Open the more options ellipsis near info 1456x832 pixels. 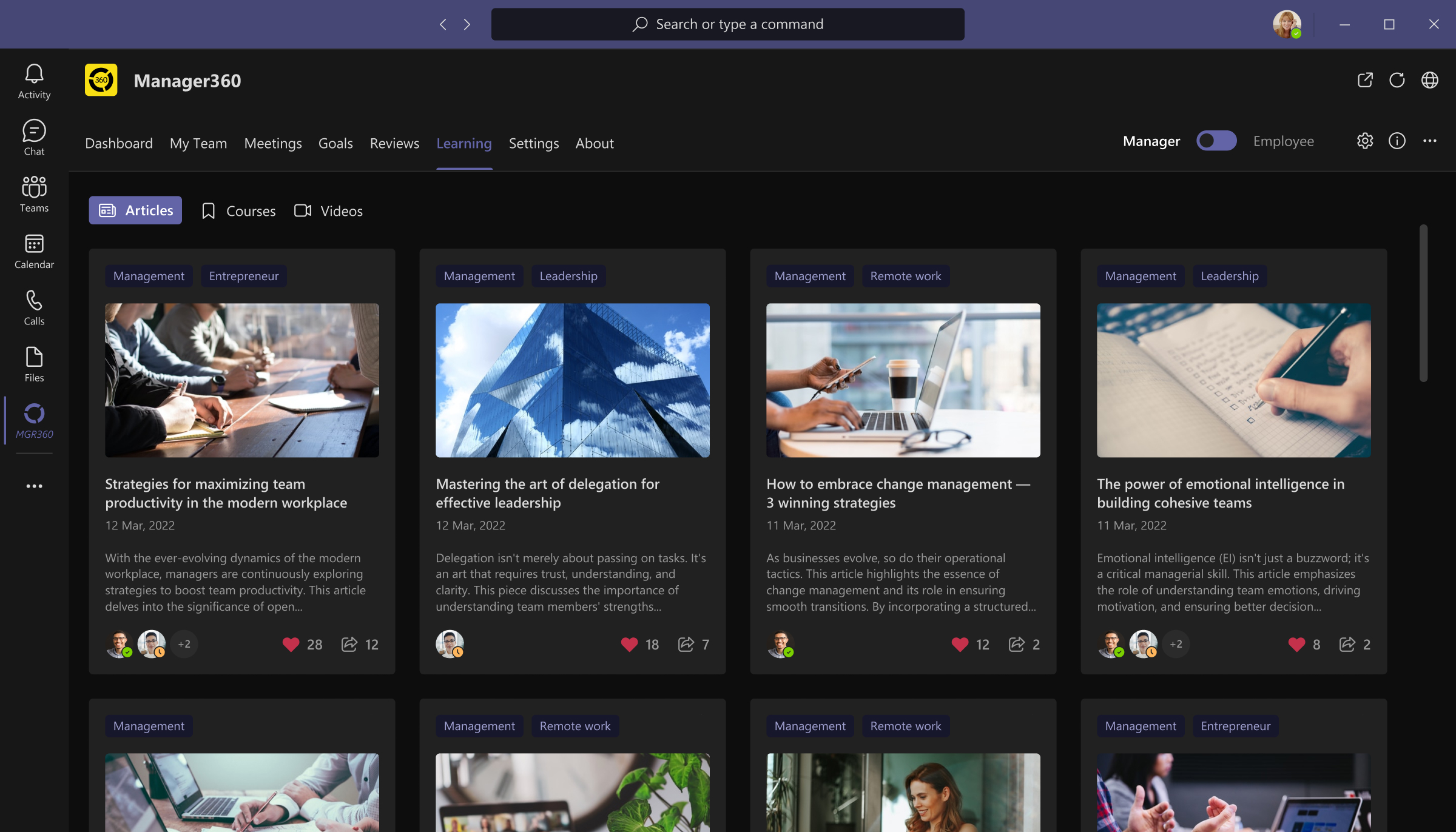(1430, 141)
